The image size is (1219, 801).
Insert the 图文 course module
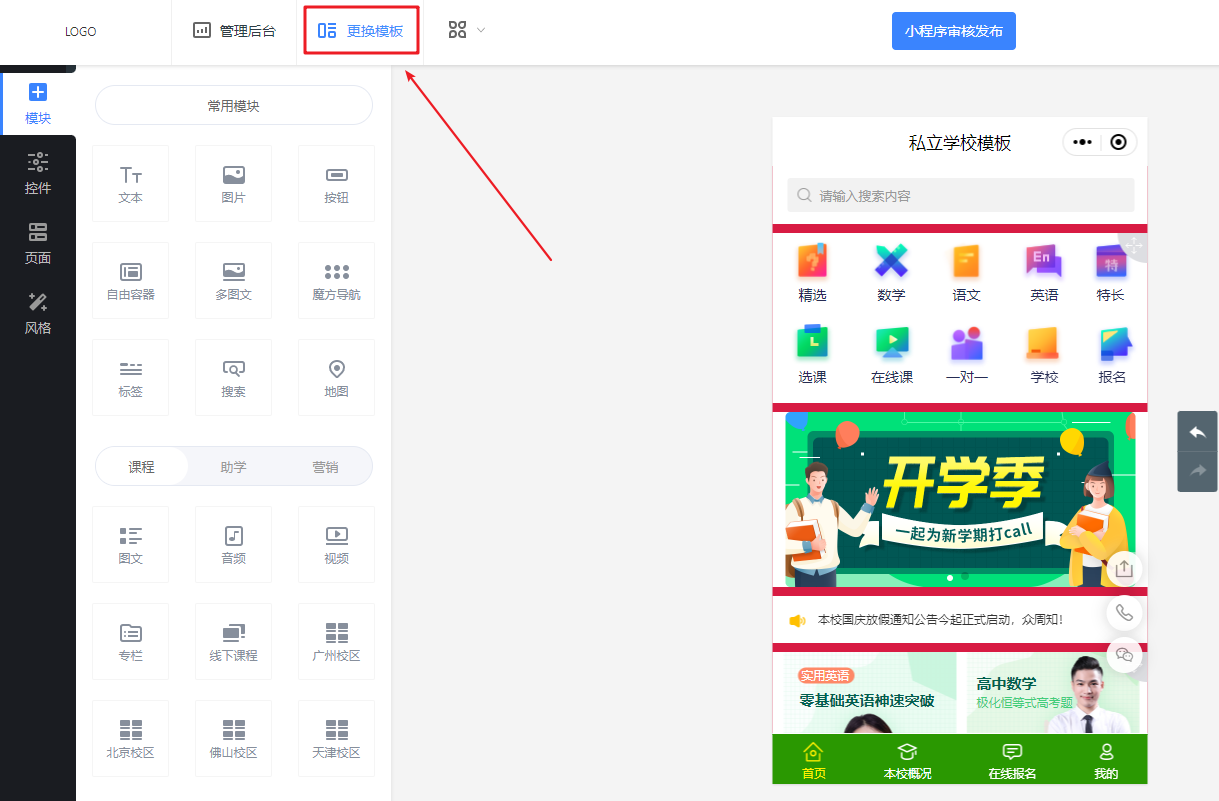(130, 545)
